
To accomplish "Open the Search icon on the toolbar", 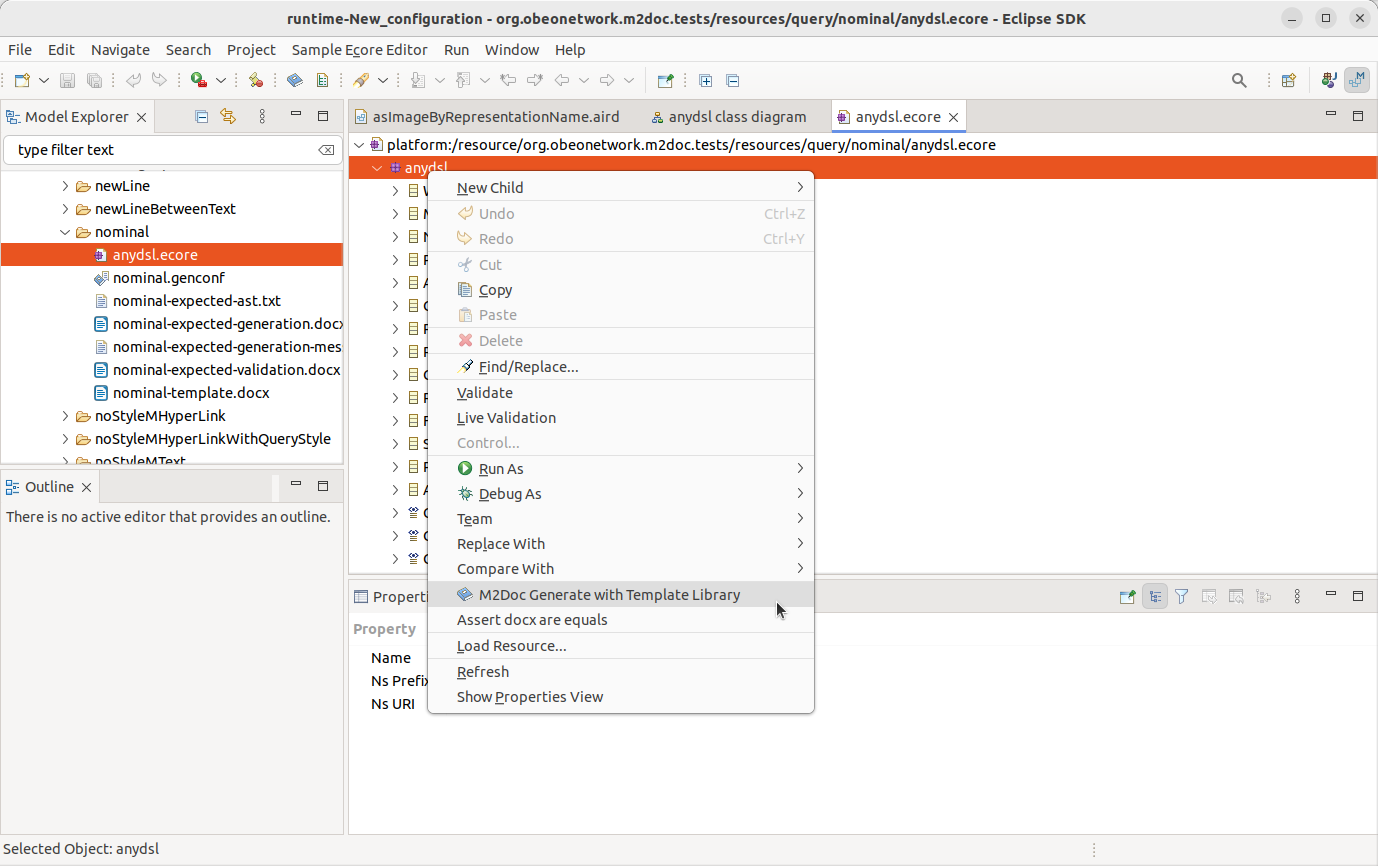I will pyautogui.click(x=1239, y=80).
